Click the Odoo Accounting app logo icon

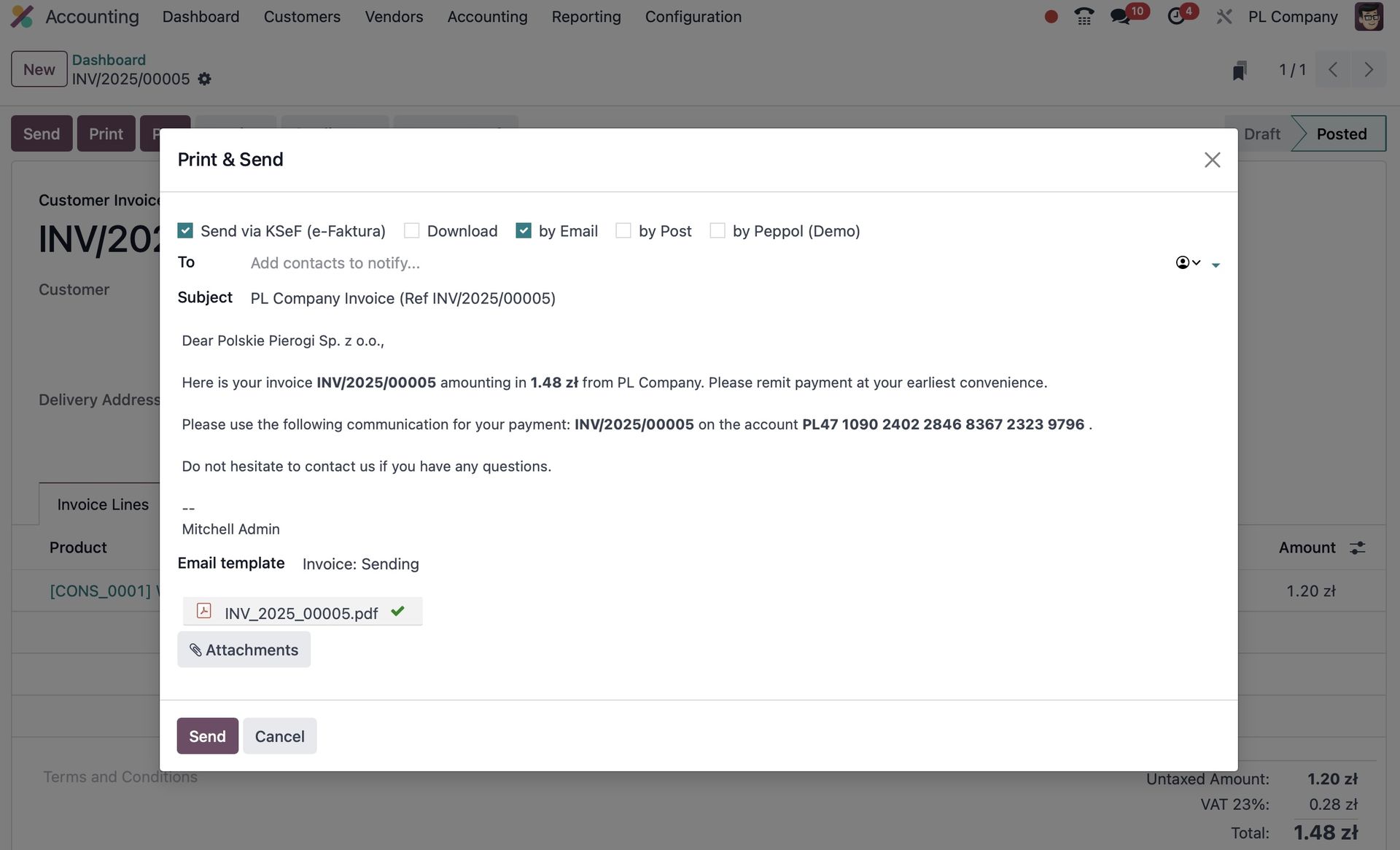click(x=22, y=16)
